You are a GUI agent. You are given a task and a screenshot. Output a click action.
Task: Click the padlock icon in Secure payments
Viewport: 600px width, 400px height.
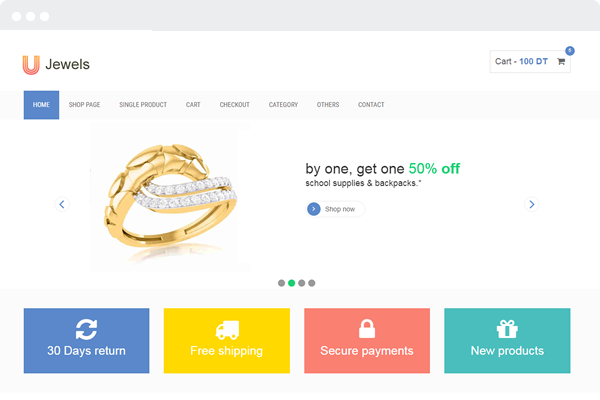point(367,328)
